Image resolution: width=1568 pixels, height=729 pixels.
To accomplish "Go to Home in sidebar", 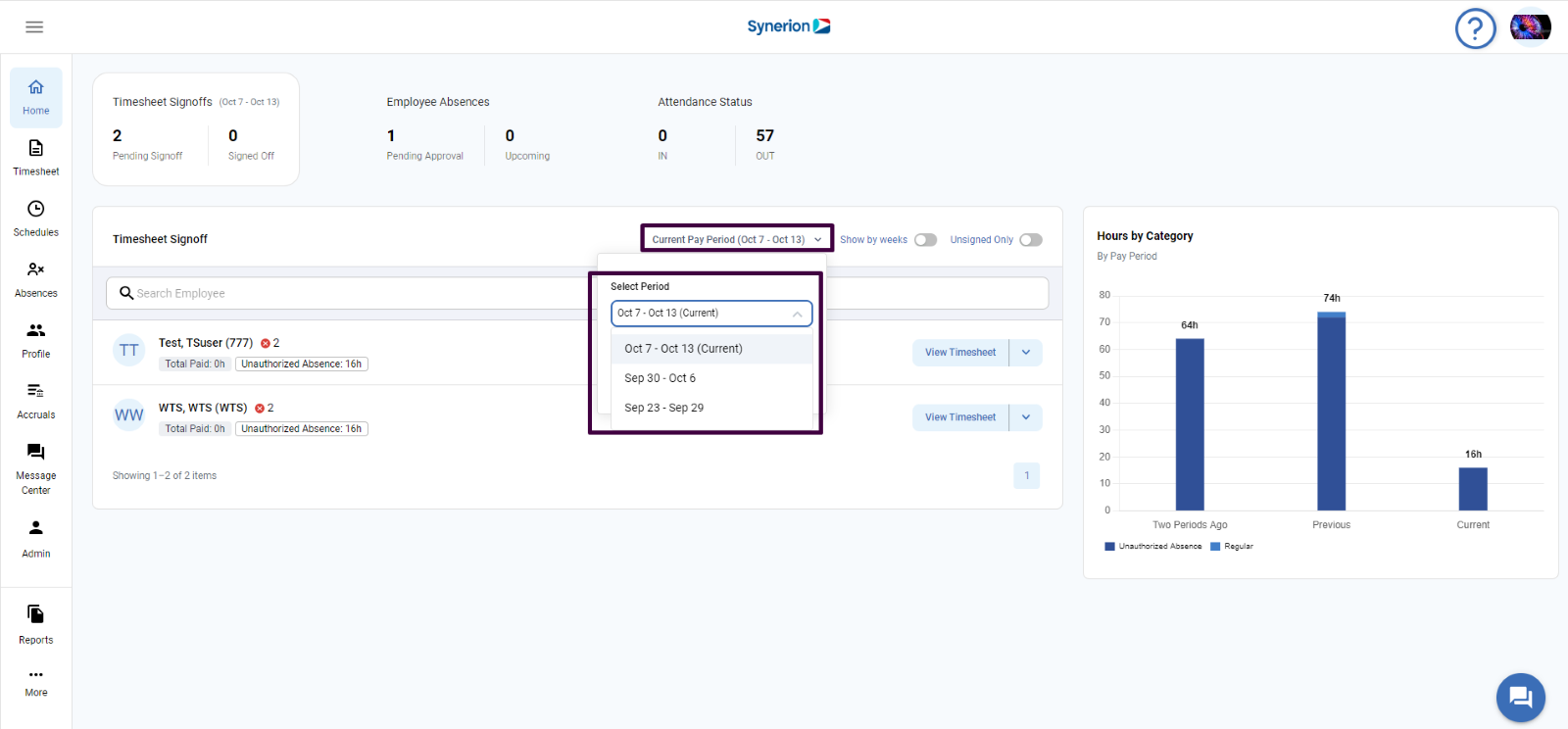I will pyautogui.click(x=36, y=98).
